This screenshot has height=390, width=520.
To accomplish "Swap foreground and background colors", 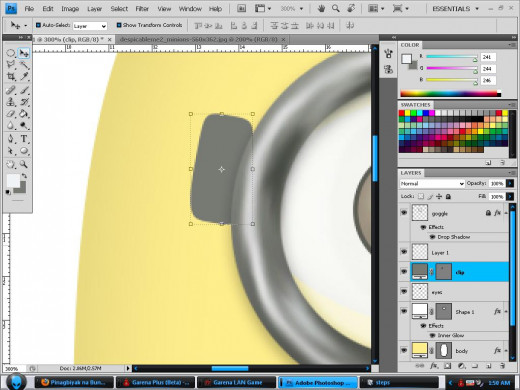I will tap(24, 176).
